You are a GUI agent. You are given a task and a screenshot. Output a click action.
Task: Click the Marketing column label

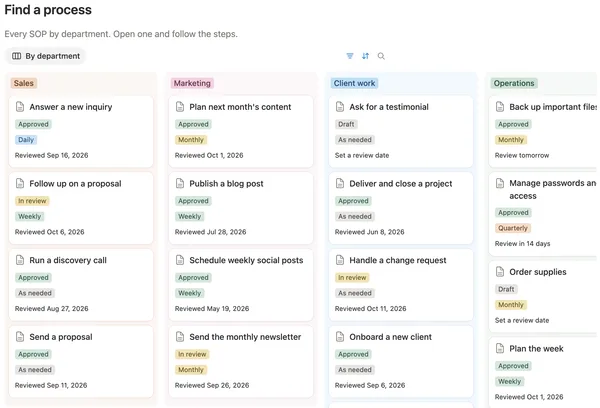click(x=192, y=83)
